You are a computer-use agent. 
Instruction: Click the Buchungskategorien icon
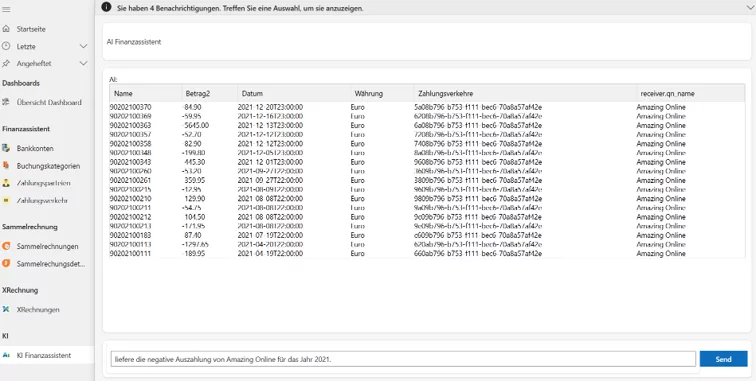(x=6, y=165)
